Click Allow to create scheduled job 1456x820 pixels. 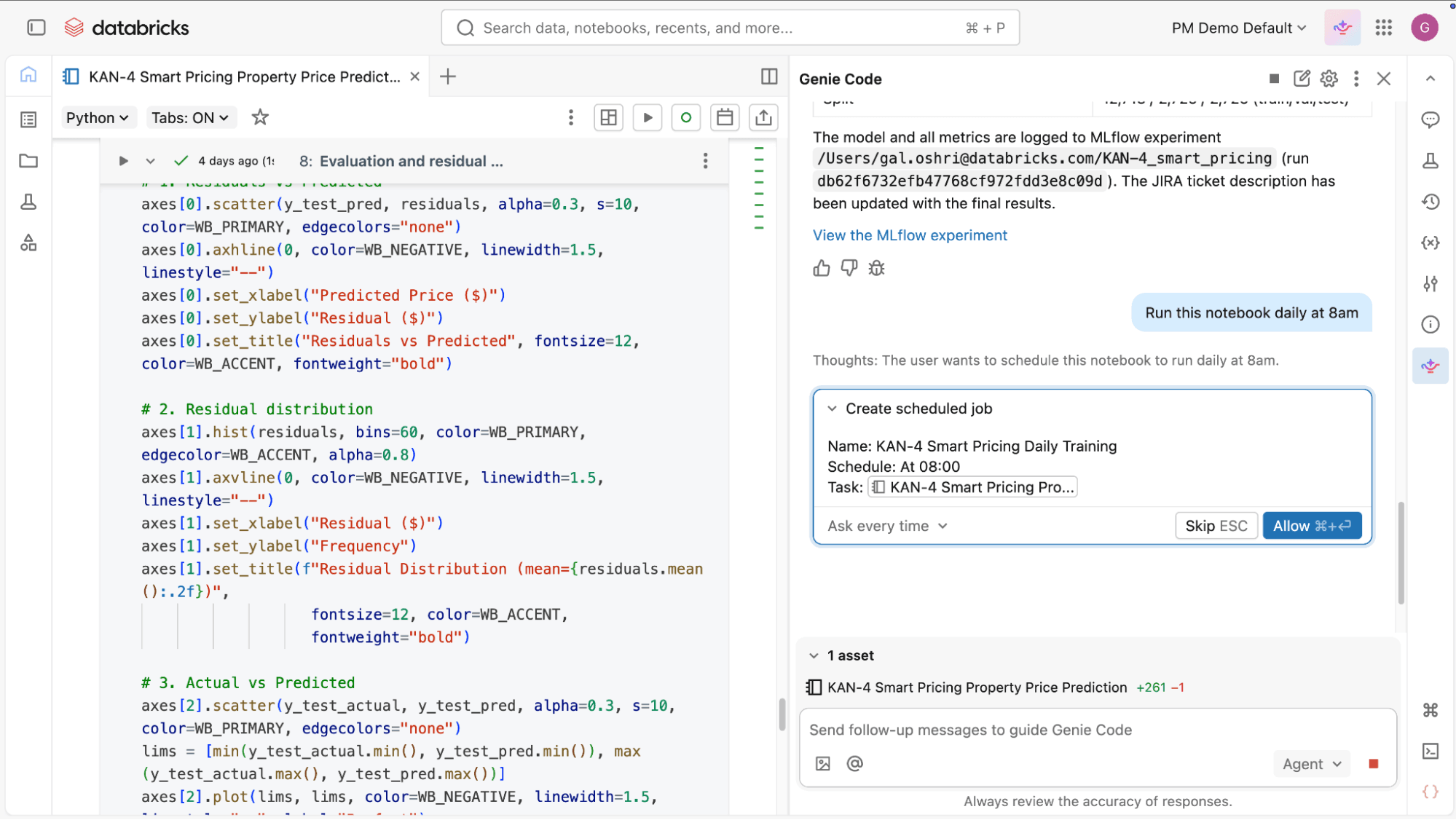[x=1312, y=526]
